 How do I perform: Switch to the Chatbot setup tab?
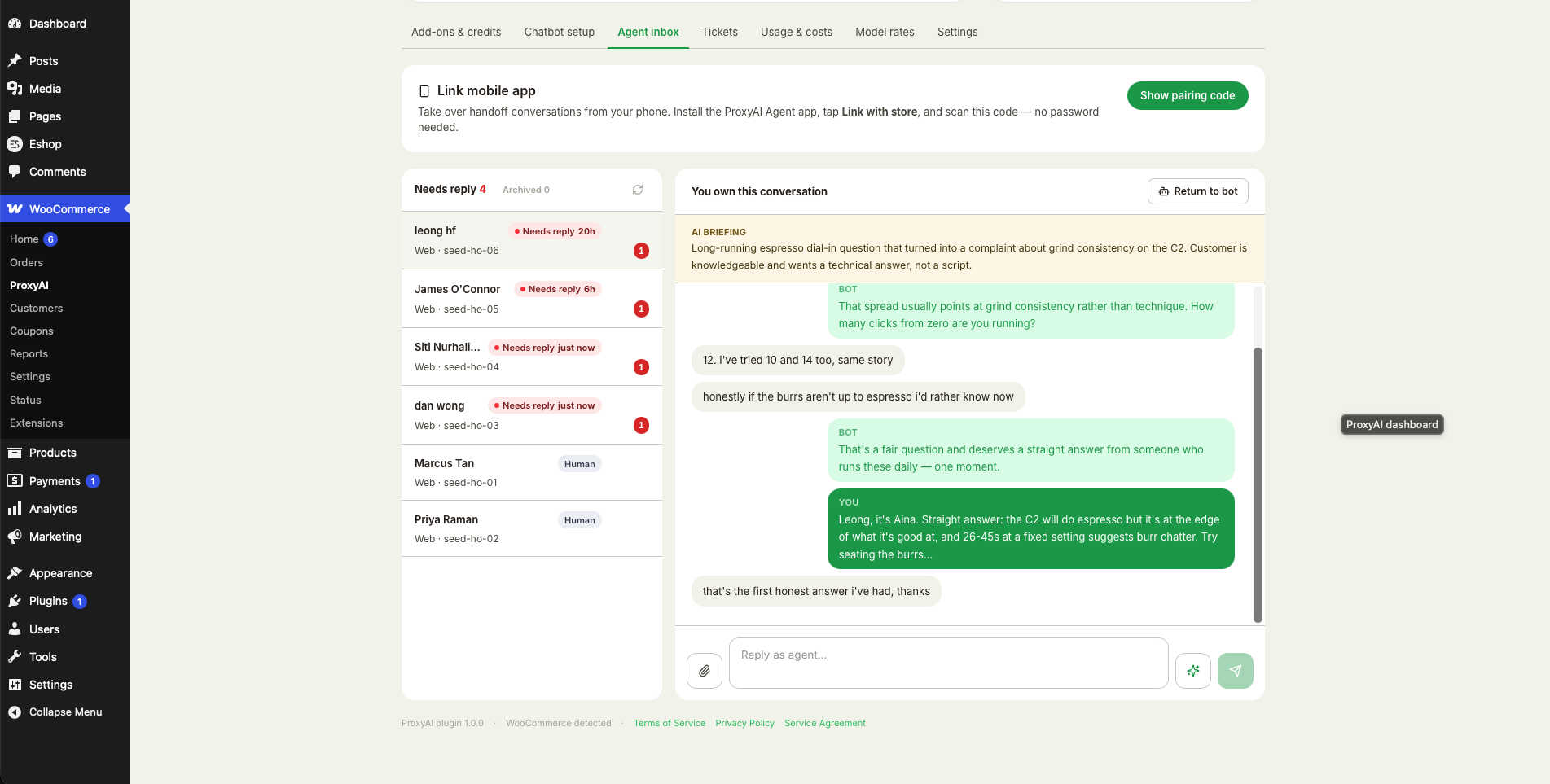[560, 32]
